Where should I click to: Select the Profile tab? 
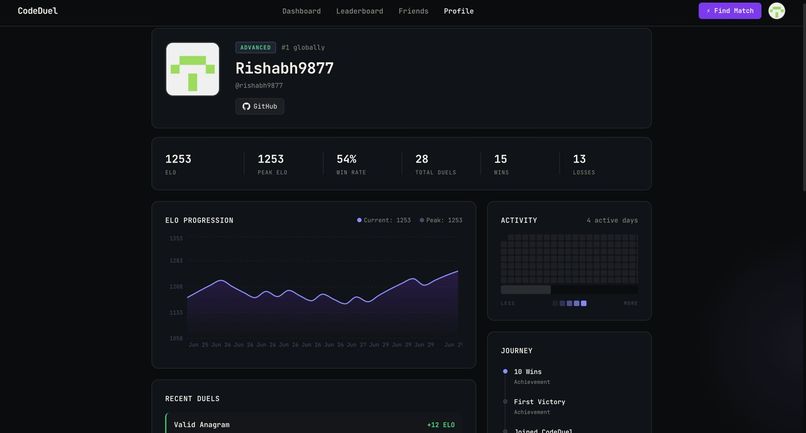[x=459, y=11]
